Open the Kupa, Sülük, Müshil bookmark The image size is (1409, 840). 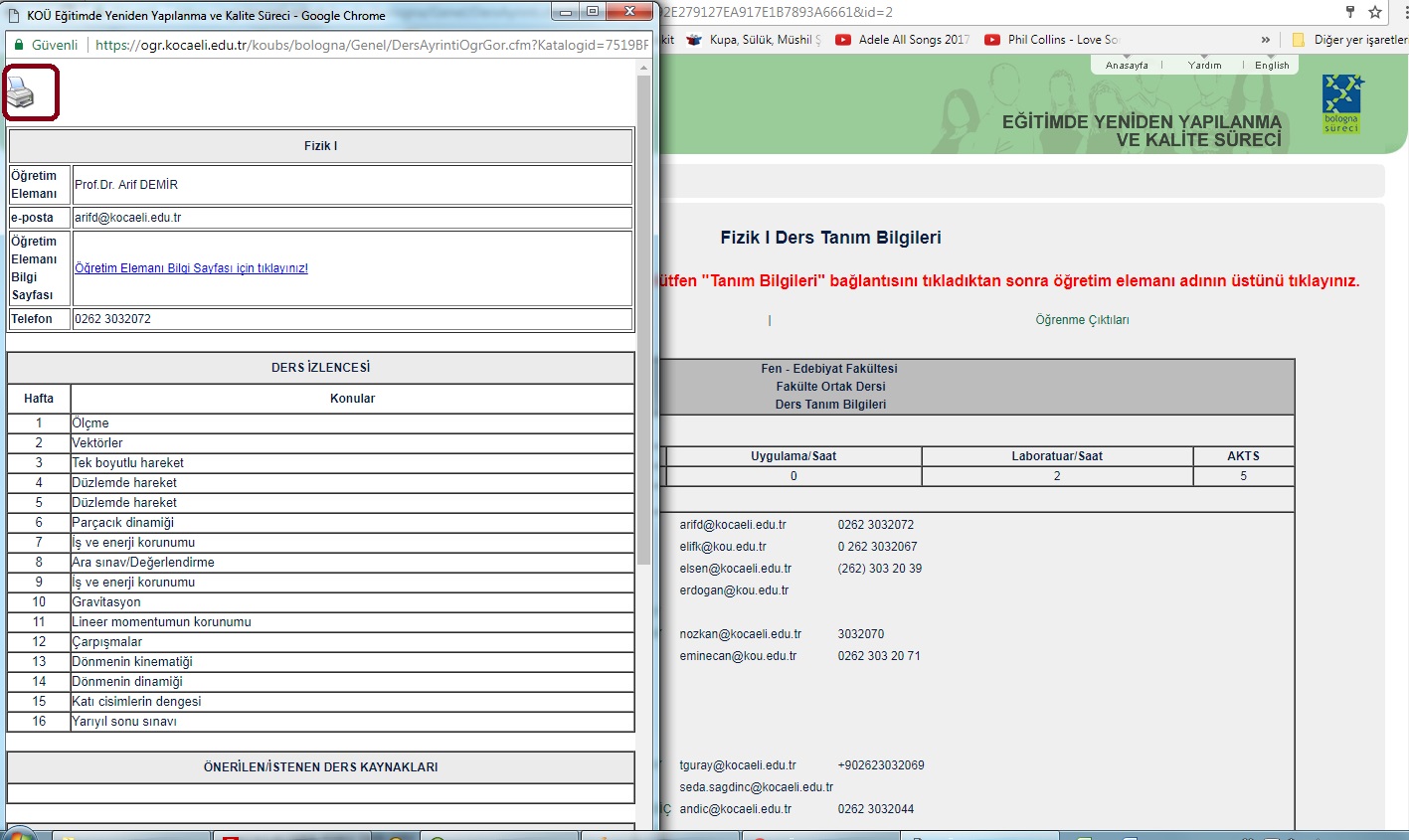point(754,40)
